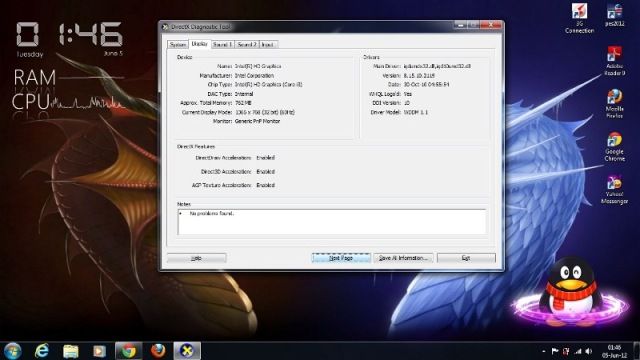
Task: Open Windows Media Player taskbar icon
Action: [x=99, y=351]
